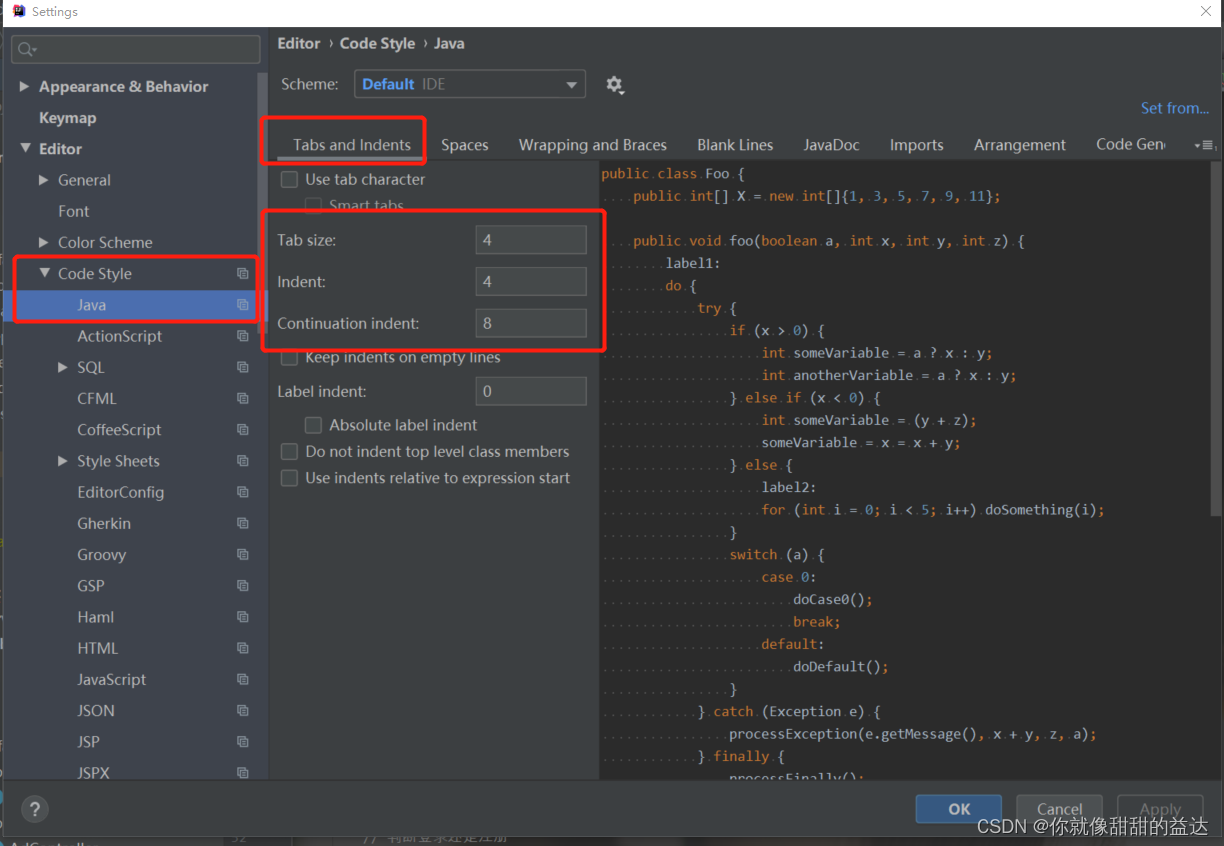Open the Scheme Default dropdown

470,84
